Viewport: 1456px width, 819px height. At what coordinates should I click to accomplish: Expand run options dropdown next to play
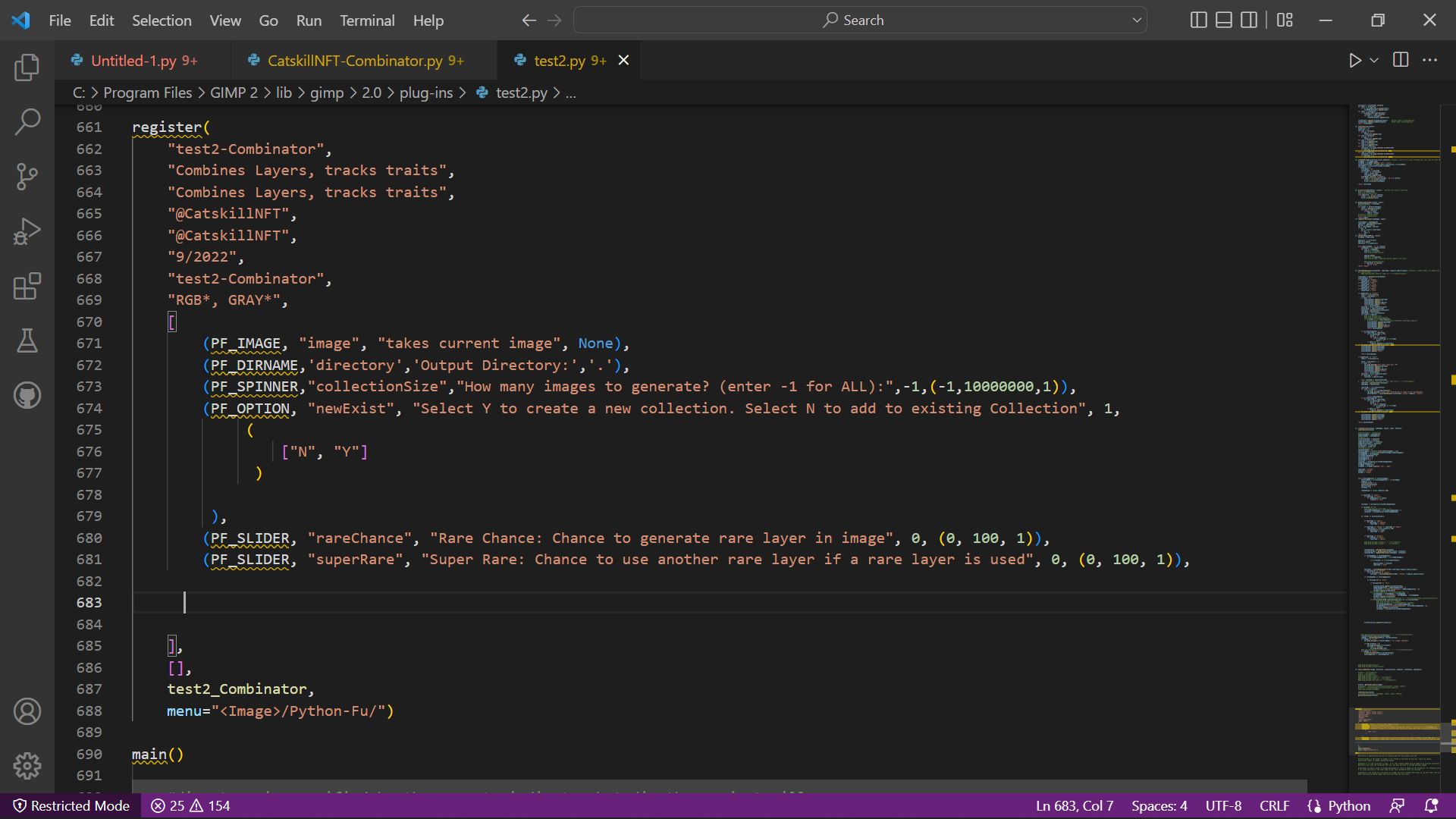point(1374,60)
